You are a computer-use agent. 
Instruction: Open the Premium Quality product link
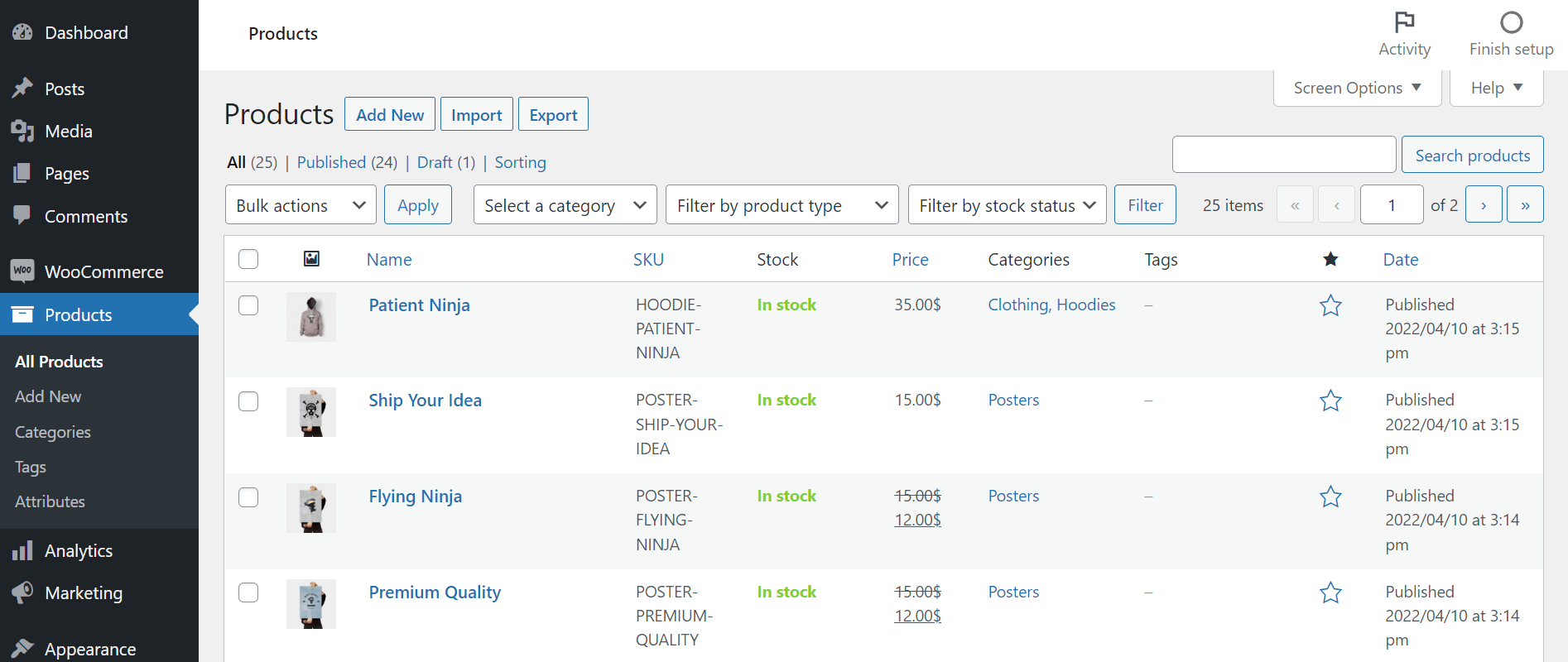tap(435, 592)
